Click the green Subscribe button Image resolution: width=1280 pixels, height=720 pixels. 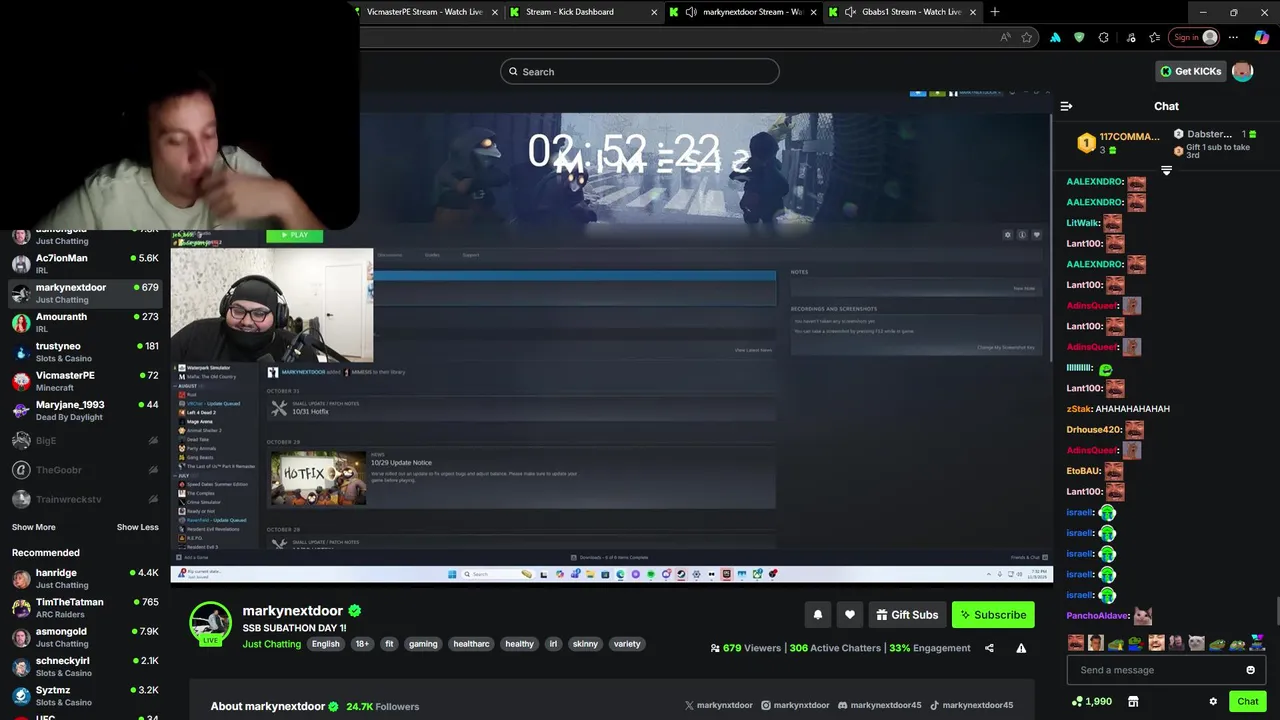[992, 615]
